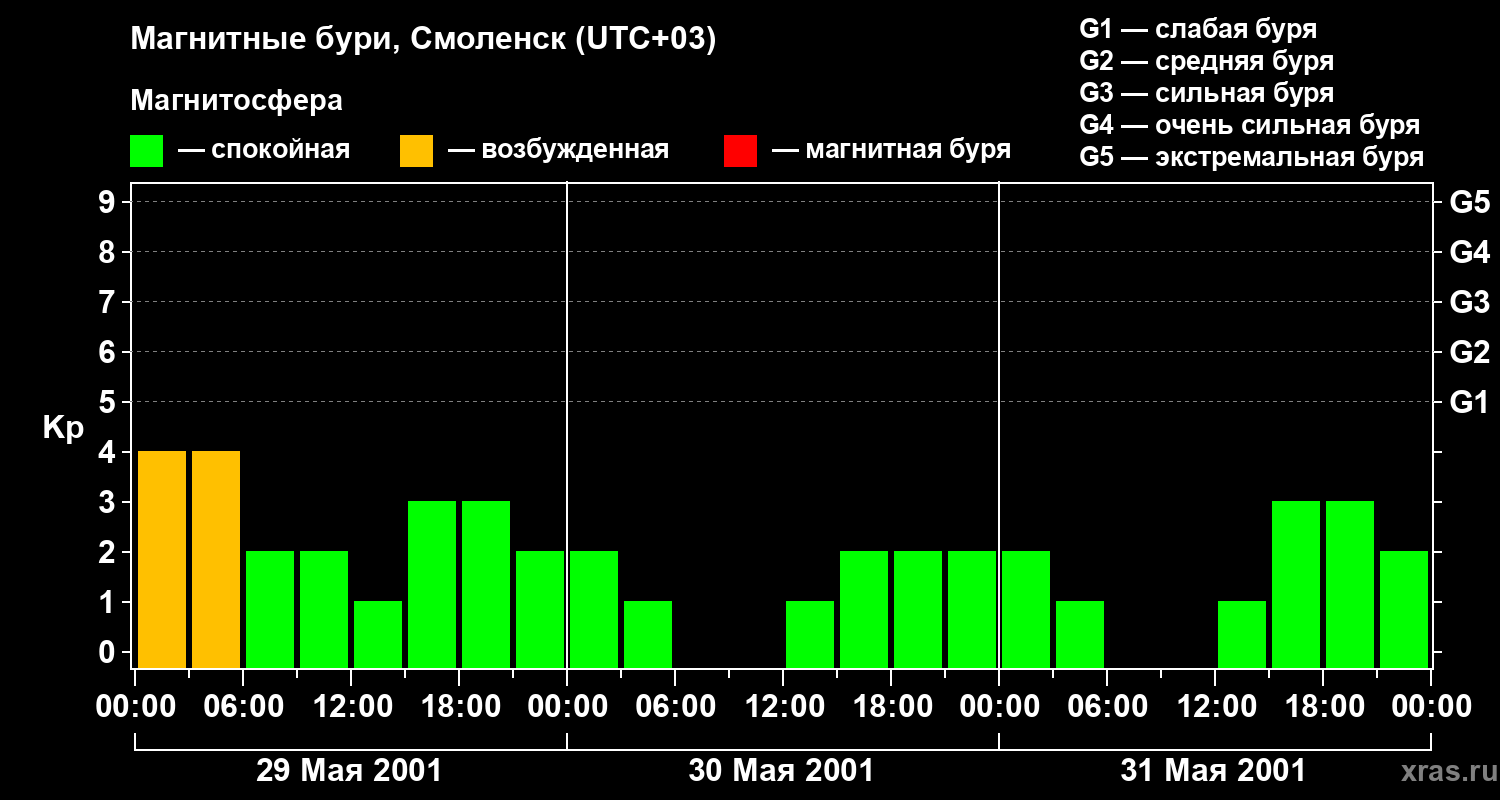Click the red магнитная буря legend swatch
Image resolution: width=1500 pixels, height=800 pixels.
(x=740, y=151)
